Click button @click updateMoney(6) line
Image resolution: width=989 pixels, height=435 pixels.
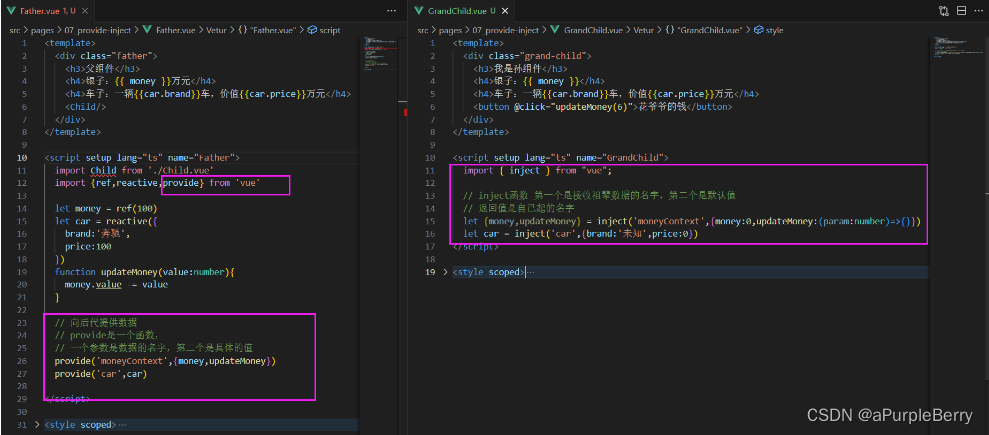coord(602,107)
